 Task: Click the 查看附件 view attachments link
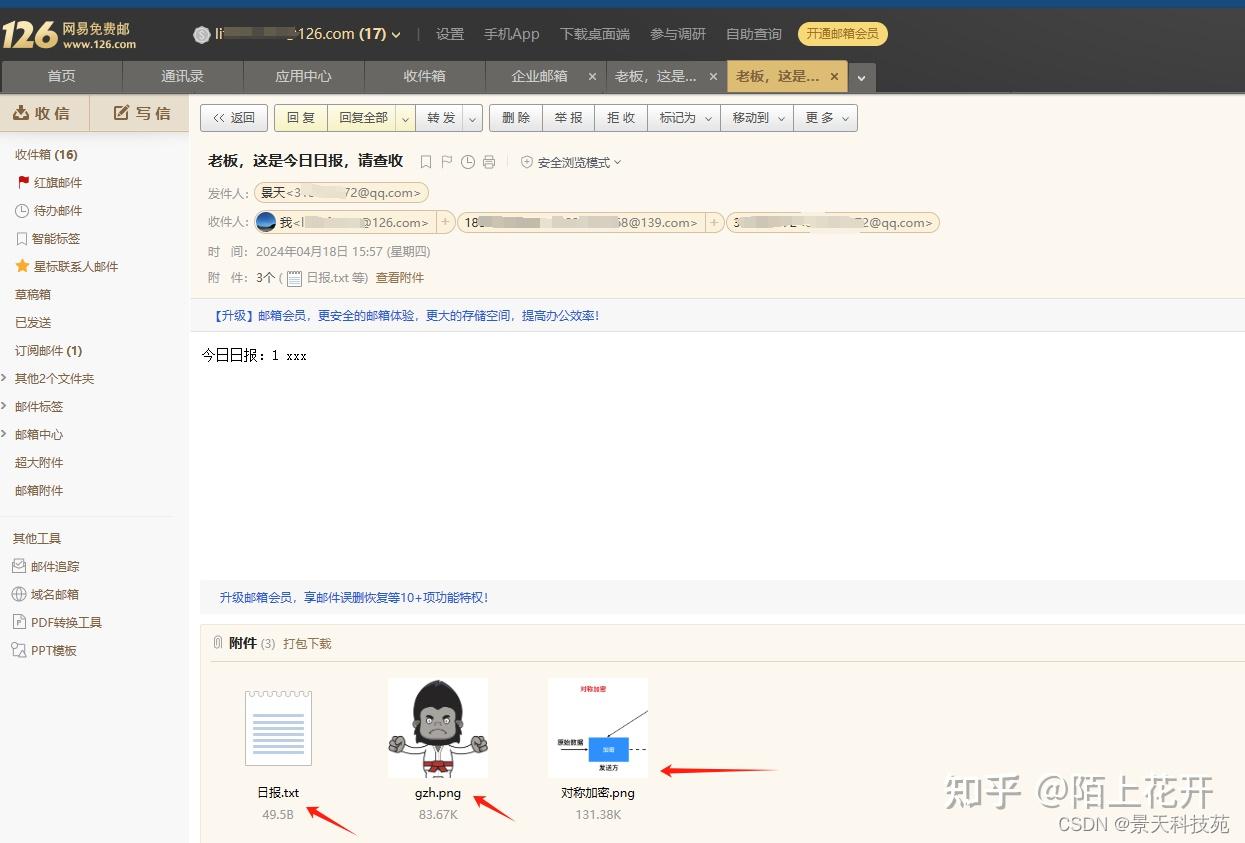click(400, 277)
